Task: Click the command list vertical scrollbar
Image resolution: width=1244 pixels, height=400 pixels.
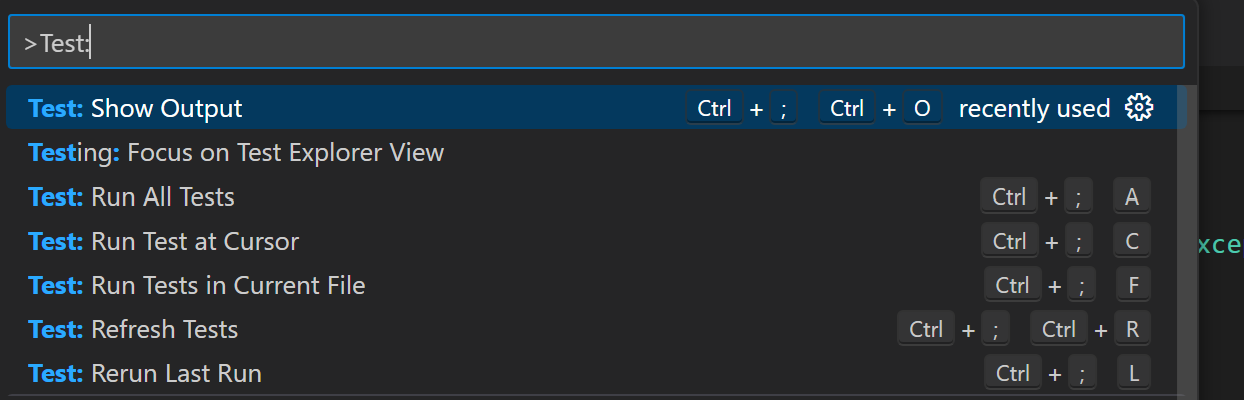Action: point(1188,240)
